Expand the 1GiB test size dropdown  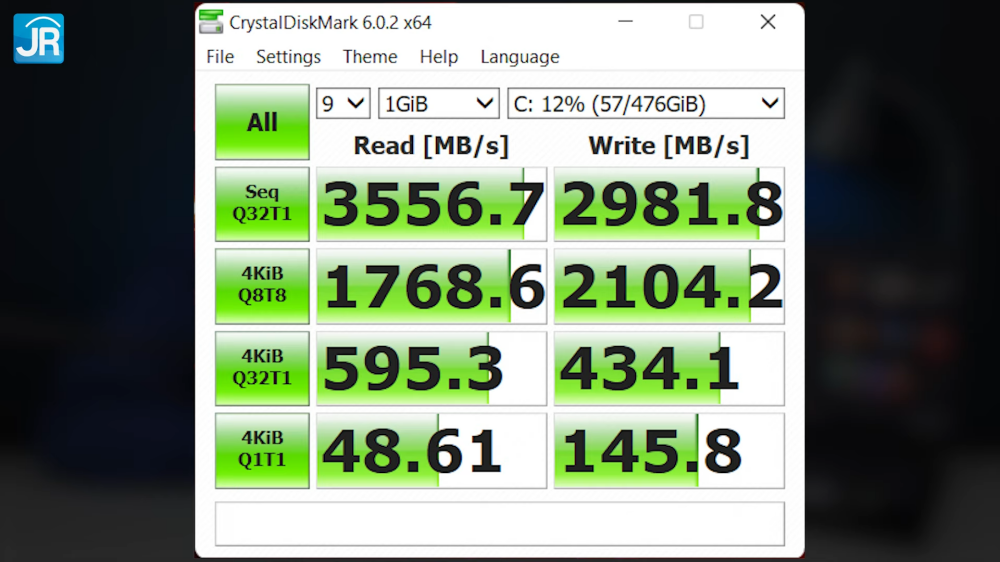point(438,103)
